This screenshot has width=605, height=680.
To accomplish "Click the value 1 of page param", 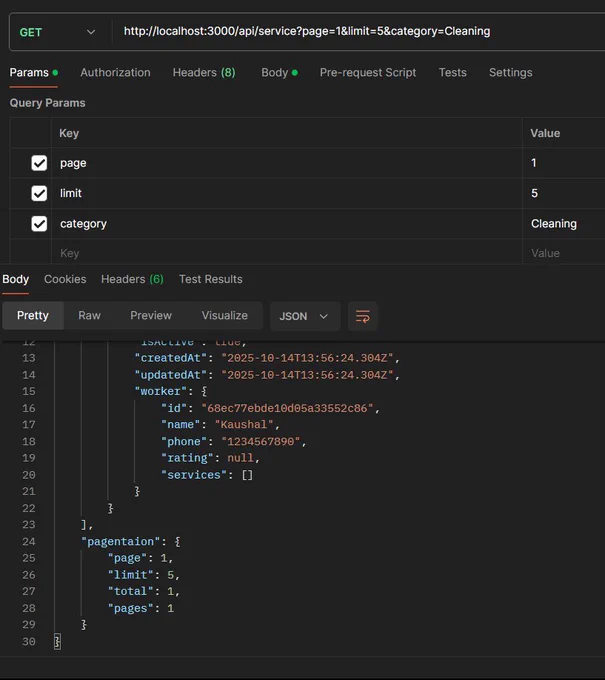I will [x=564, y=163].
